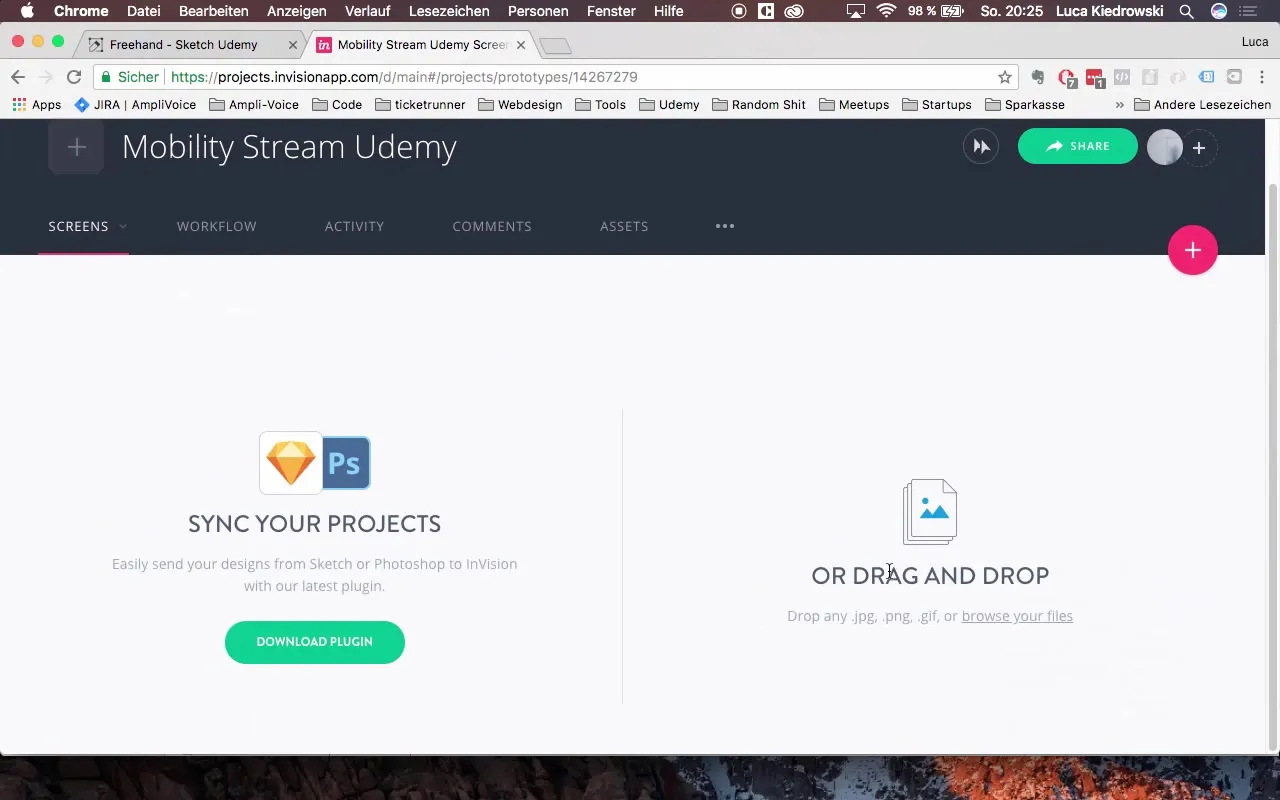Image resolution: width=1280 pixels, height=800 pixels.
Task: Open the Random Shit bookmark folder
Action: (x=758, y=104)
